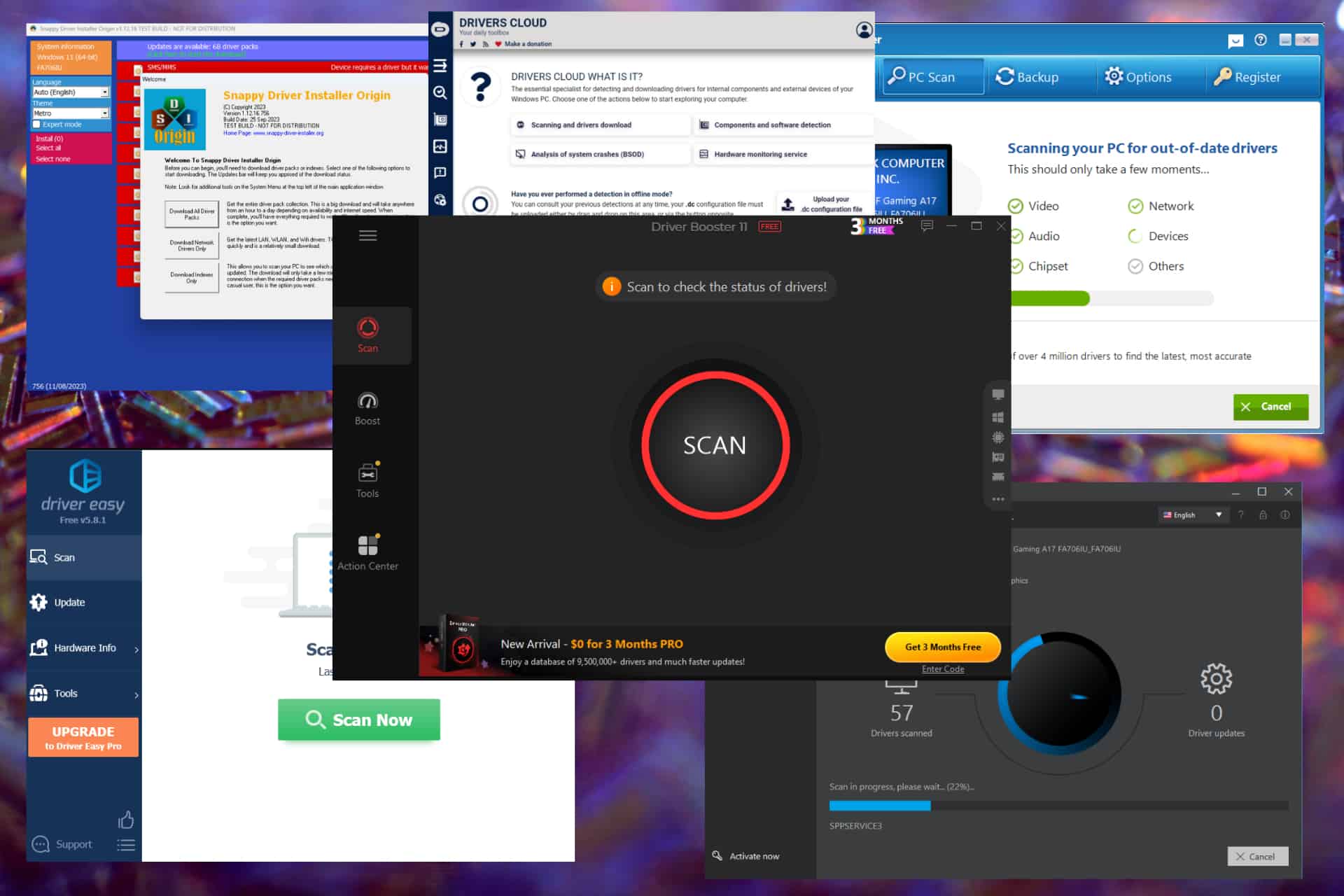The image size is (1344, 896).
Task: Select the Backup tab in driver scanner
Action: pos(1029,76)
